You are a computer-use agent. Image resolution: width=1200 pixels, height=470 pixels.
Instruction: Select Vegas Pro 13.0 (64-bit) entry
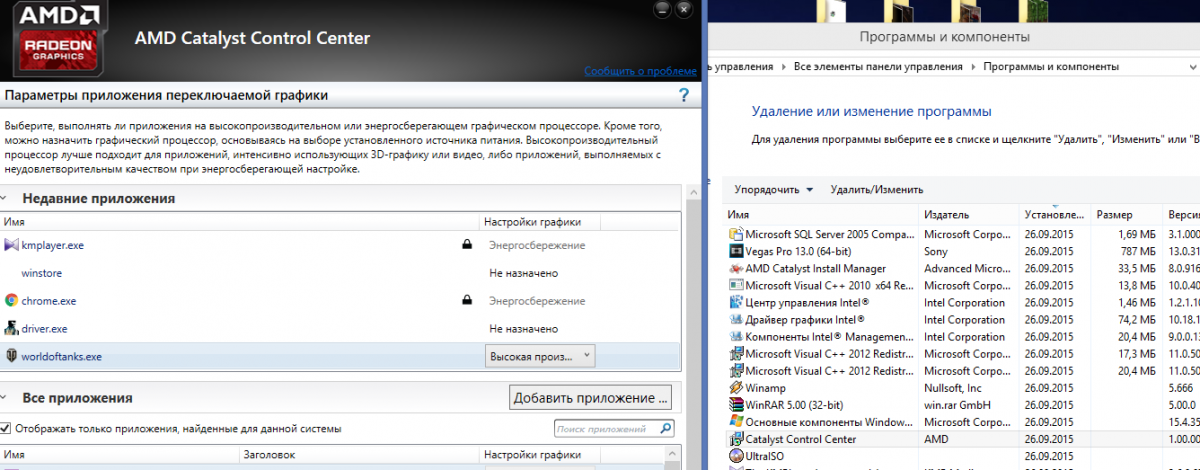(x=962, y=251)
